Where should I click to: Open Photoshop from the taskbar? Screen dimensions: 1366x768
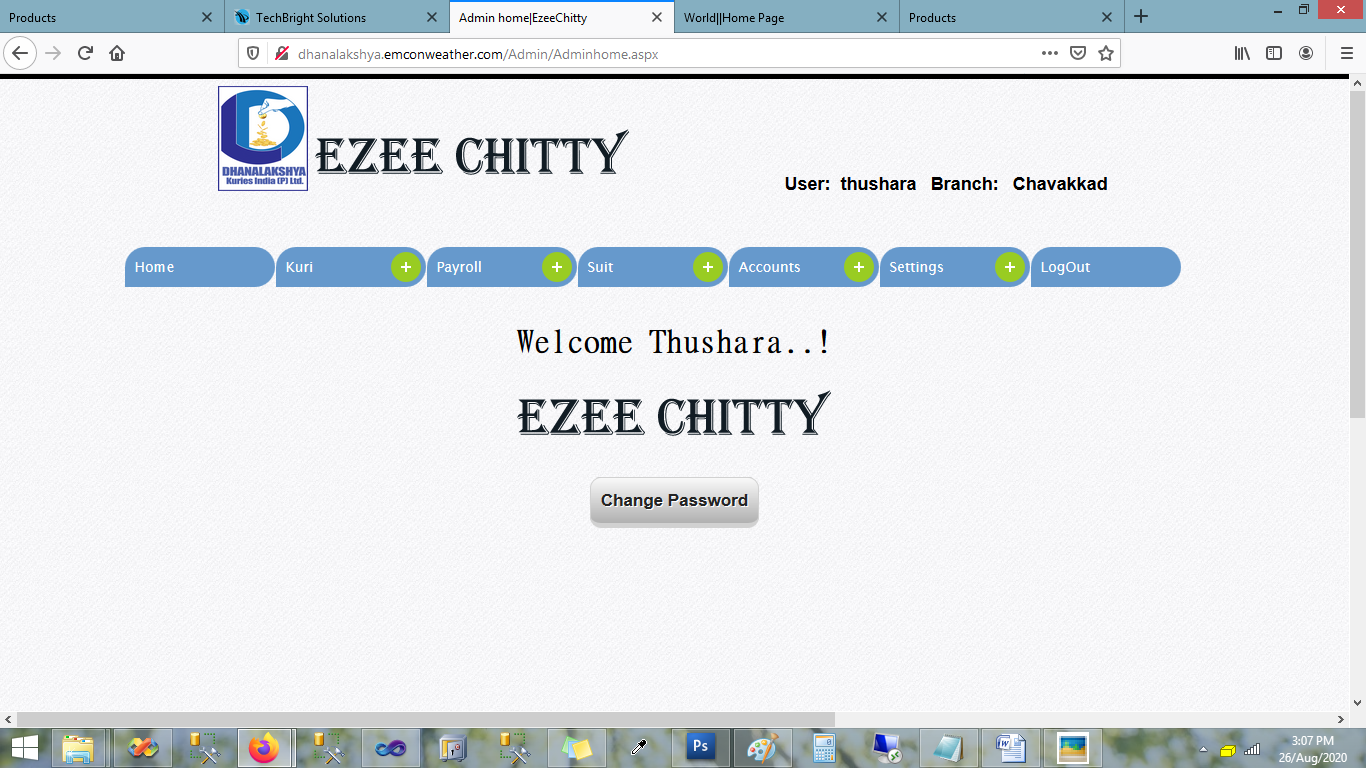coord(701,747)
